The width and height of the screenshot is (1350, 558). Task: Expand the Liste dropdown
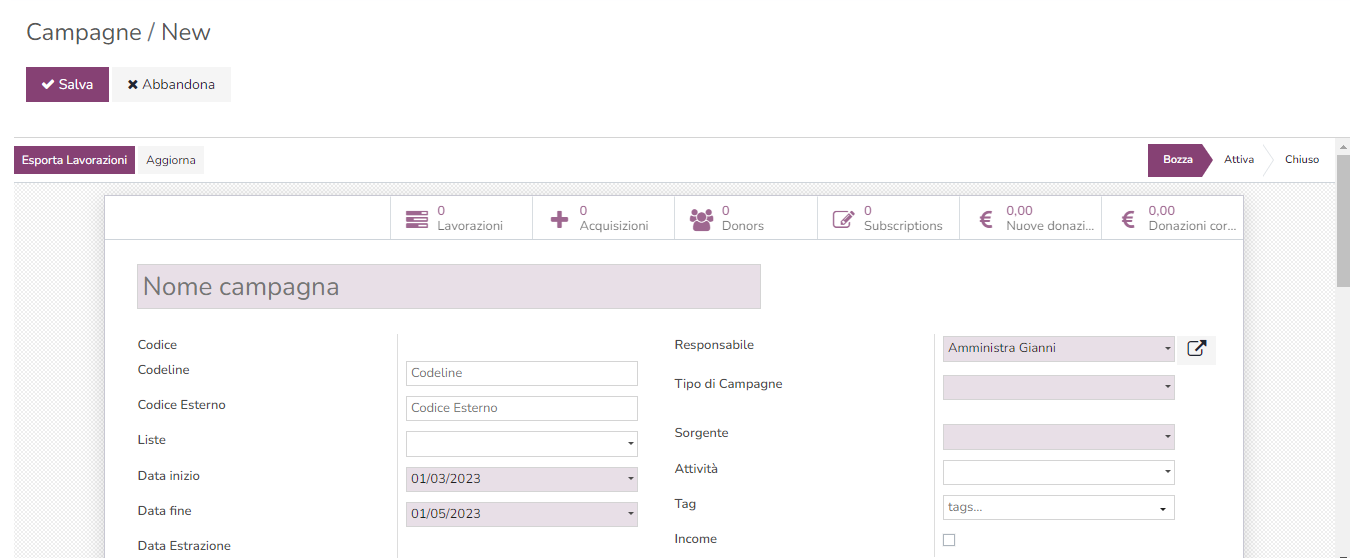[x=521, y=443]
